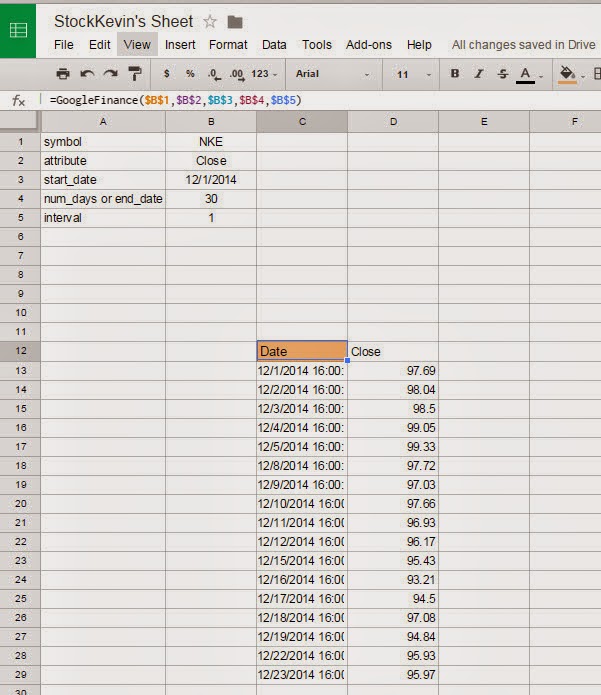
Task: Click the Print icon in toolbar
Action: [x=63, y=74]
